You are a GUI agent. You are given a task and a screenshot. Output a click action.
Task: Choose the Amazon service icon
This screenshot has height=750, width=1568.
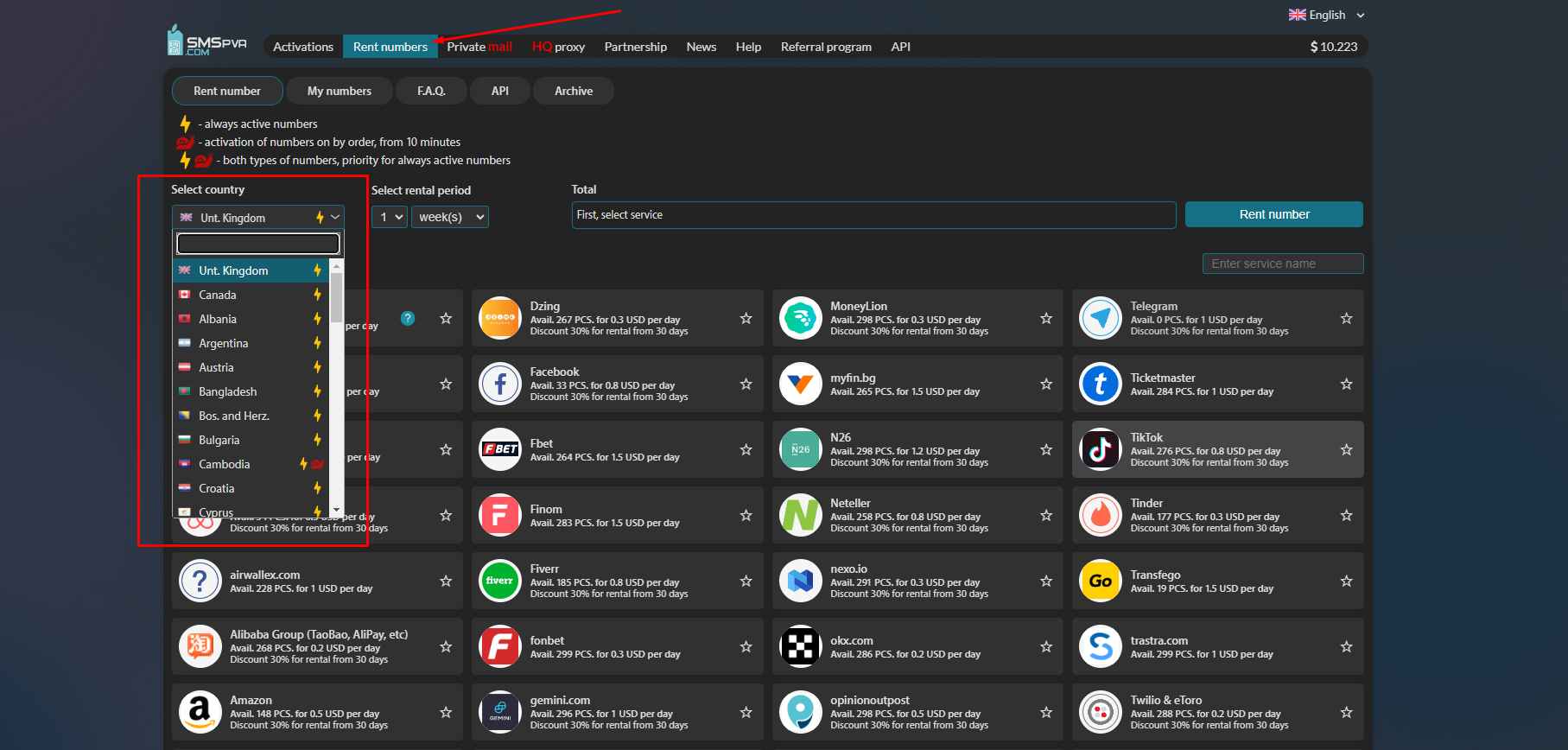[200, 712]
